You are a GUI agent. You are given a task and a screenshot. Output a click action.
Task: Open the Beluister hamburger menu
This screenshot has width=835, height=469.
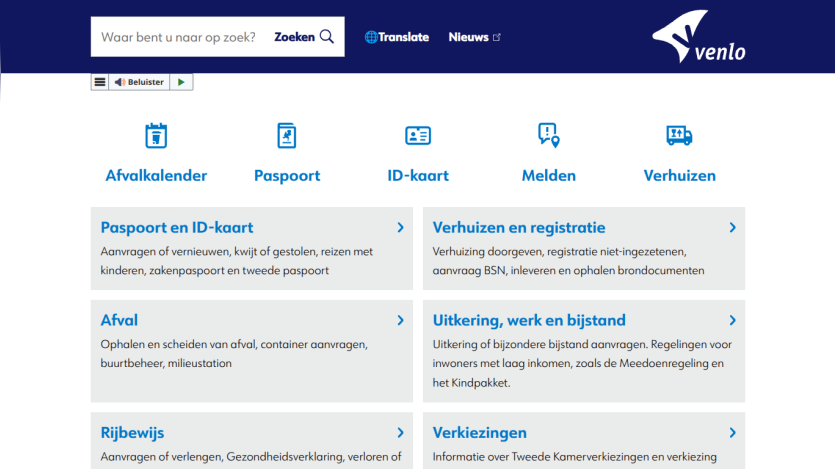(100, 82)
